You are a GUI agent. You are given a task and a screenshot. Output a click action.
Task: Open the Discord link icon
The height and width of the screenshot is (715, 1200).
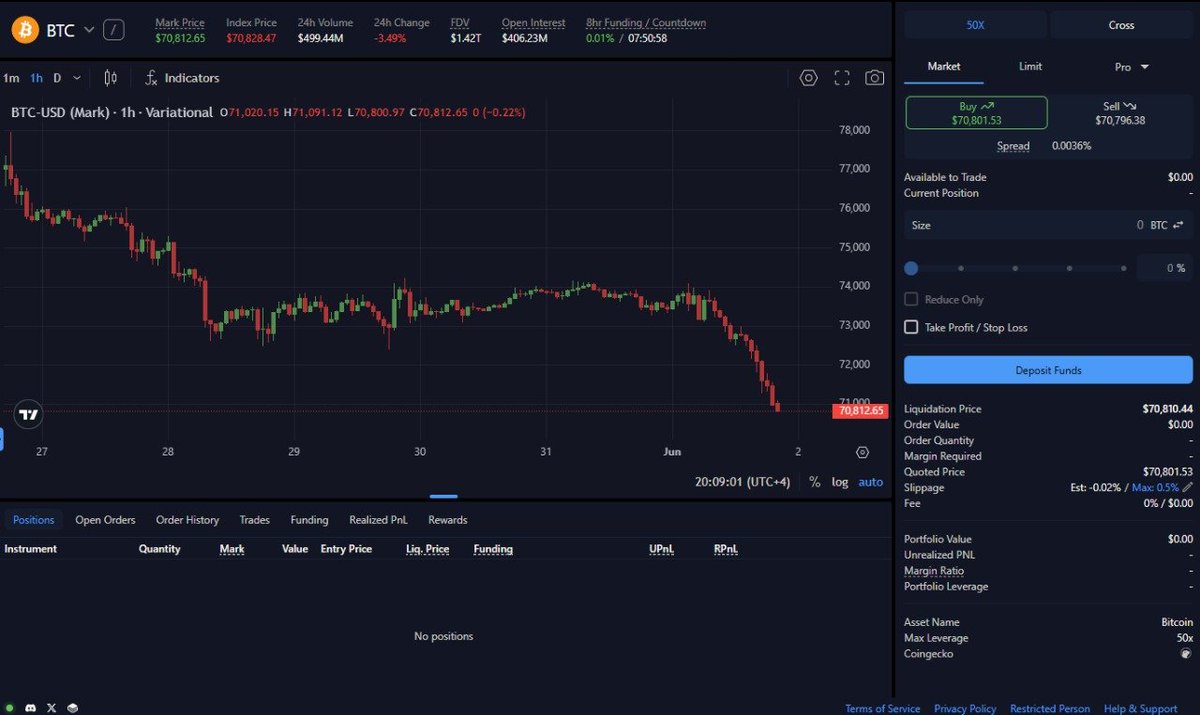31,708
